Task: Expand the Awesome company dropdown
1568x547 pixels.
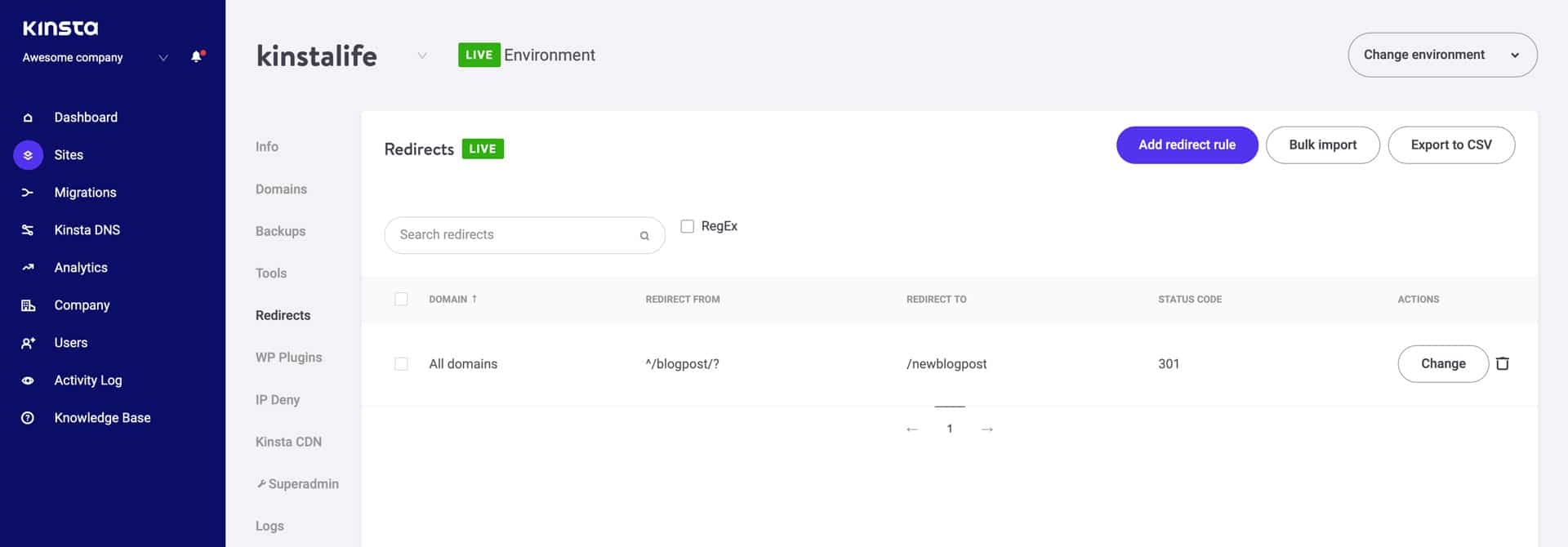Action: pos(163,58)
